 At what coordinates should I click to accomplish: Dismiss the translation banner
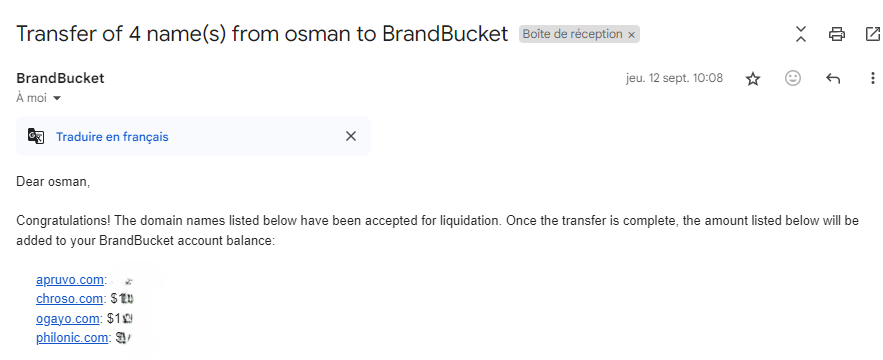(x=351, y=136)
